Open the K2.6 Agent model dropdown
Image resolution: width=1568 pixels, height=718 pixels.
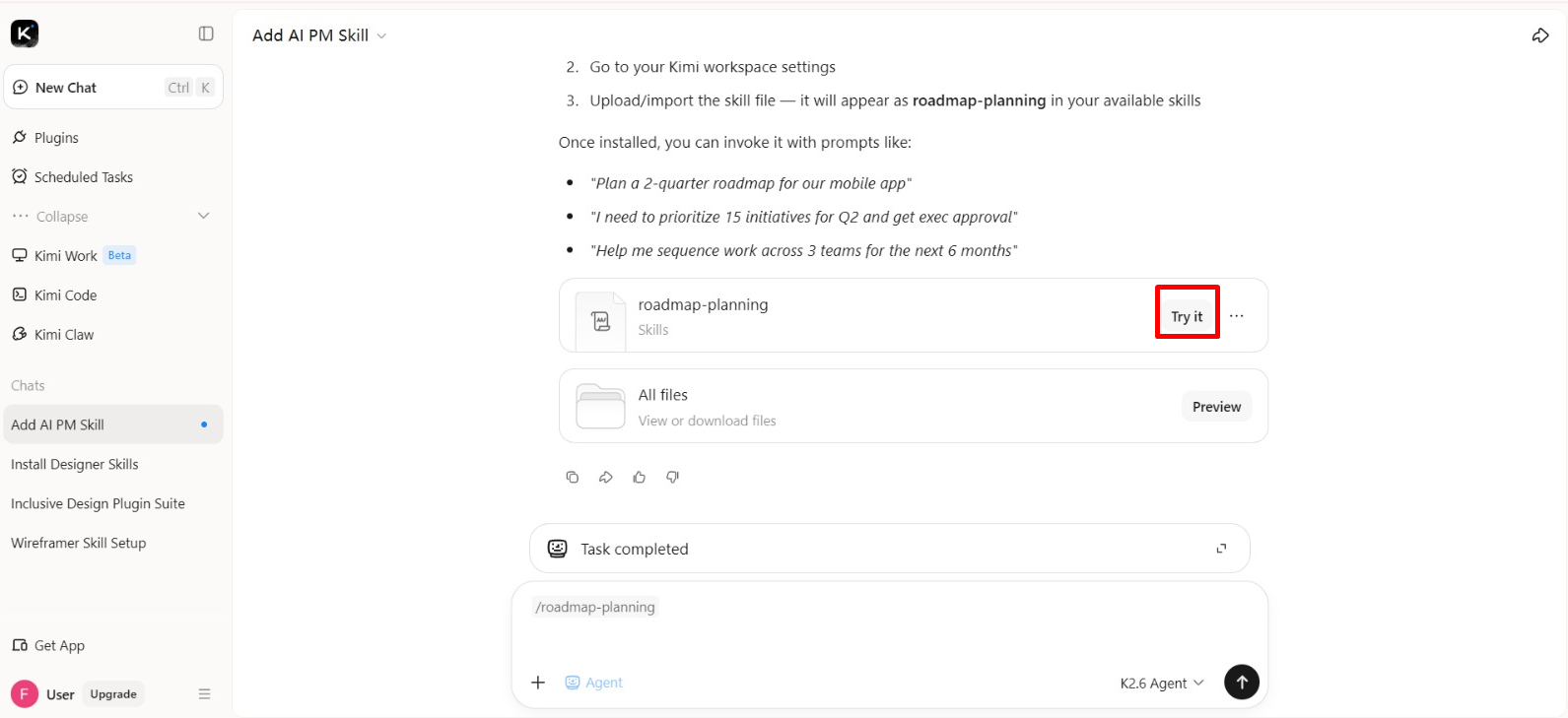[x=1162, y=683]
